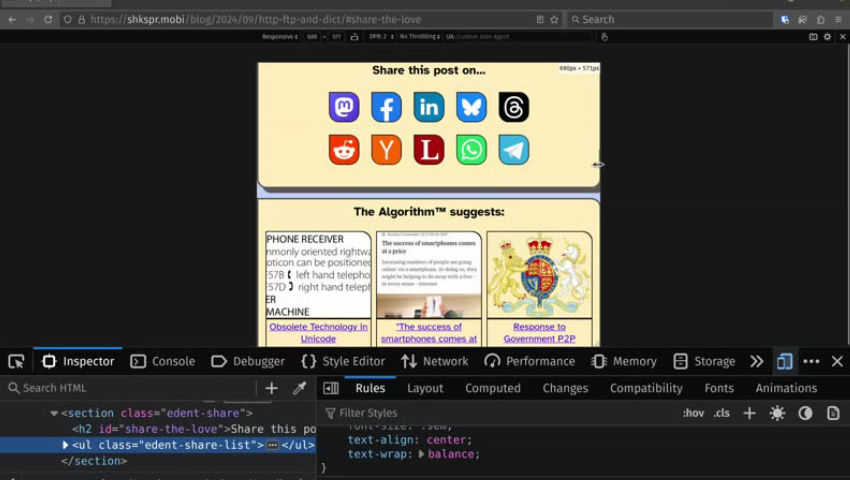Select the Computed sidebar tab
This screenshot has height=480, width=850.
pos(493,388)
